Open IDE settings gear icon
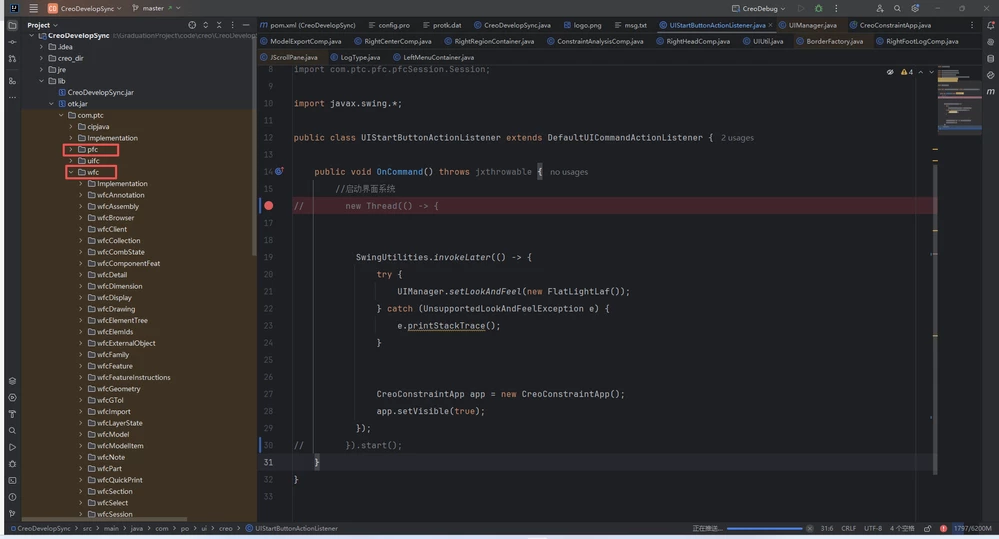The width and height of the screenshot is (999, 539). 915,8
